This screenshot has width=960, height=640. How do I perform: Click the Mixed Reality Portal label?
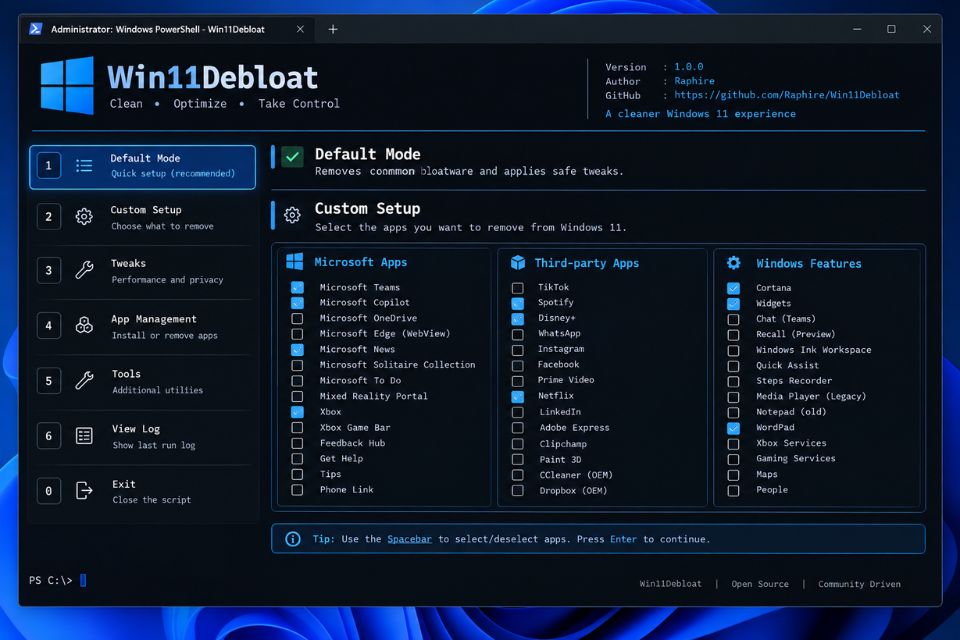(373, 396)
